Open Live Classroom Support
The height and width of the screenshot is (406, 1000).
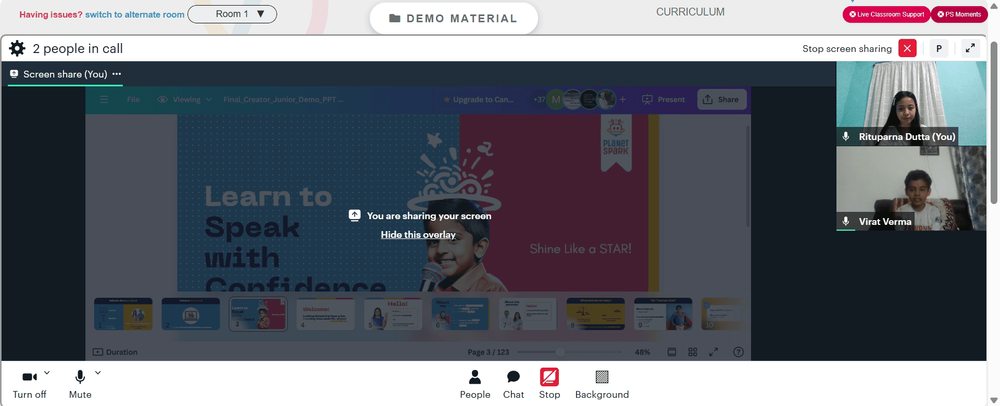886,14
